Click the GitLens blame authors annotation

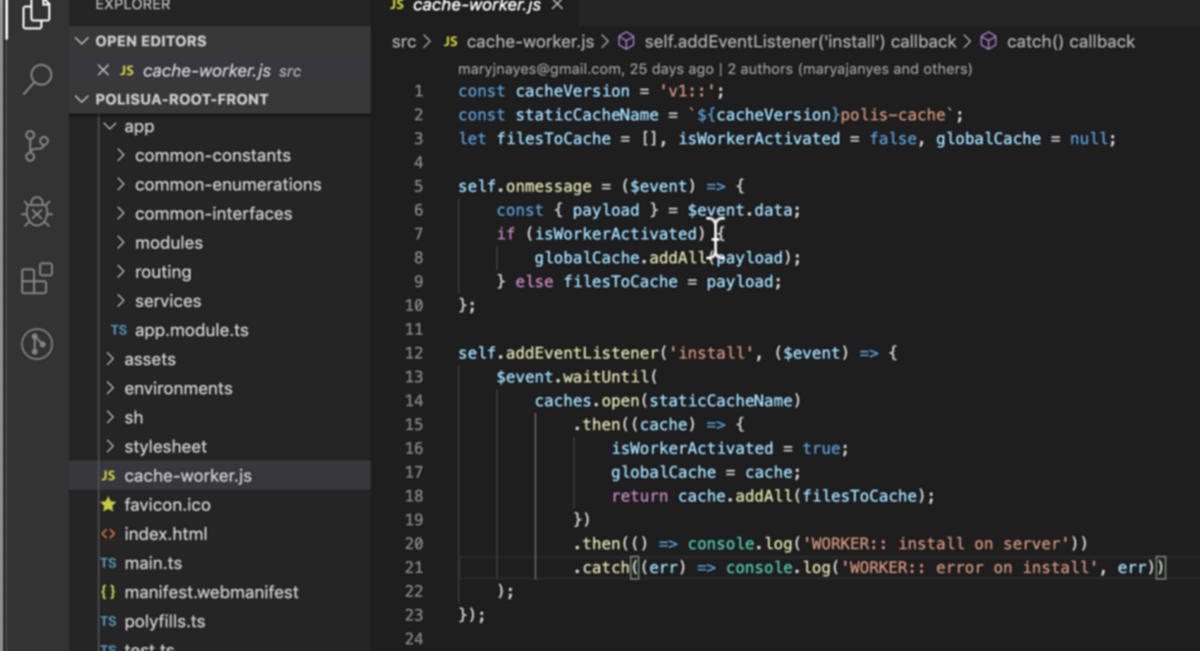[x=715, y=70]
